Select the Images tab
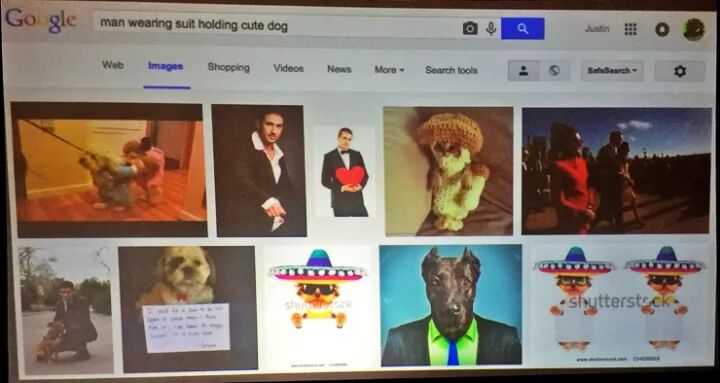720x383 pixels. pos(166,67)
